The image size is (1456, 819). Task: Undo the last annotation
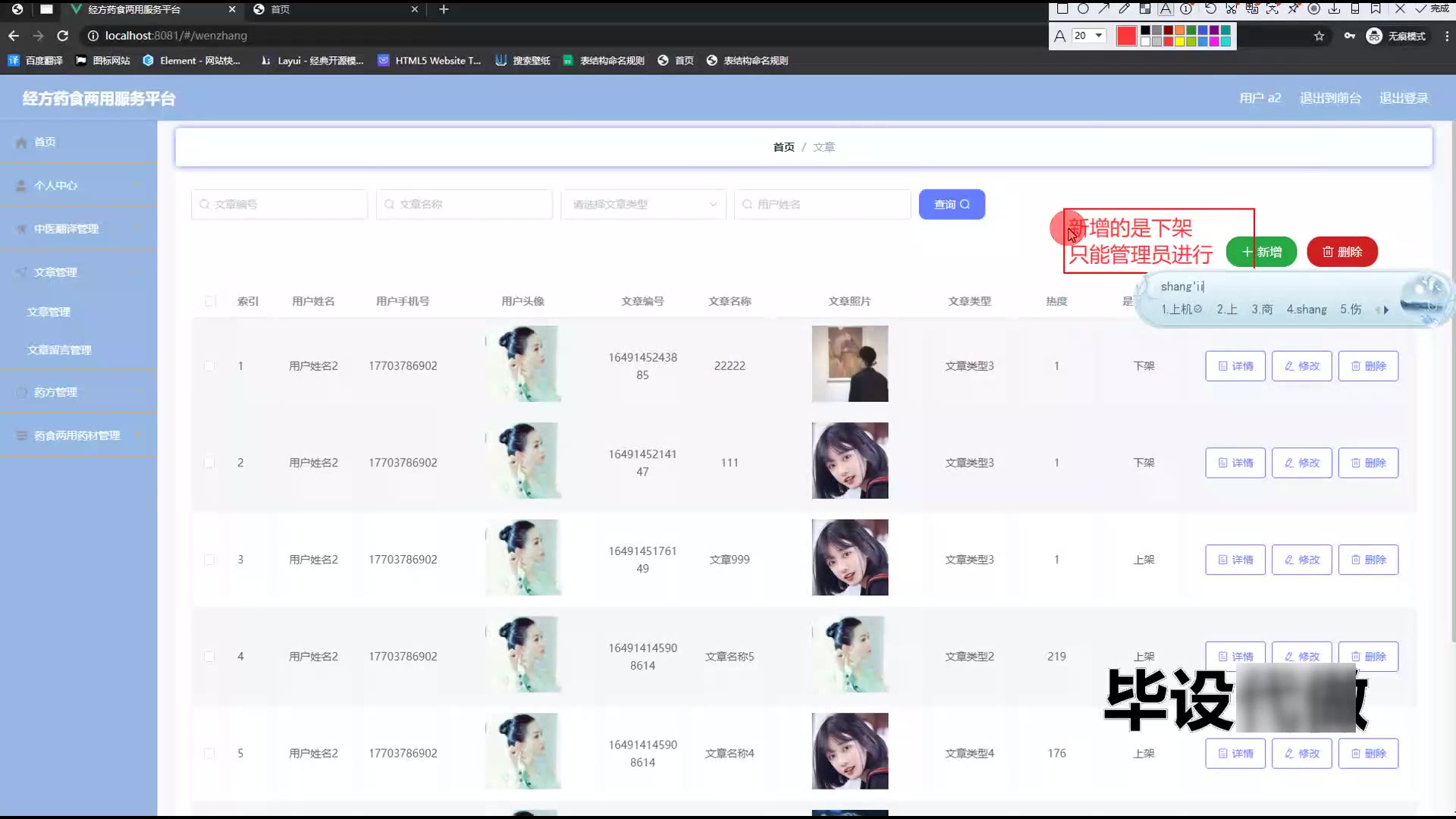[1211, 8]
